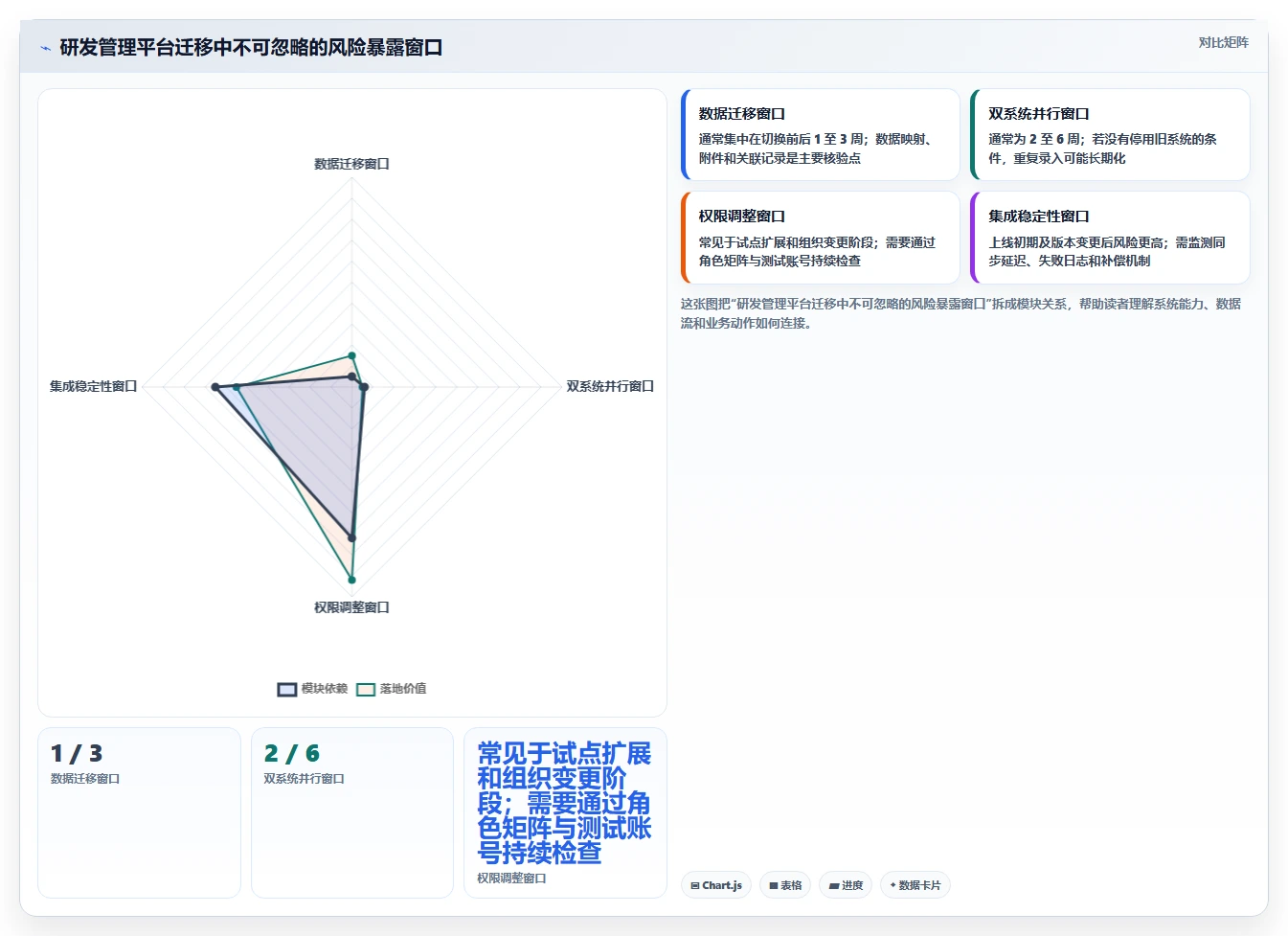Image resolution: width=1288 pixels, height=936 pixels.
Task: Click the stat value 2 / 6
Action: tap(292, 754)
